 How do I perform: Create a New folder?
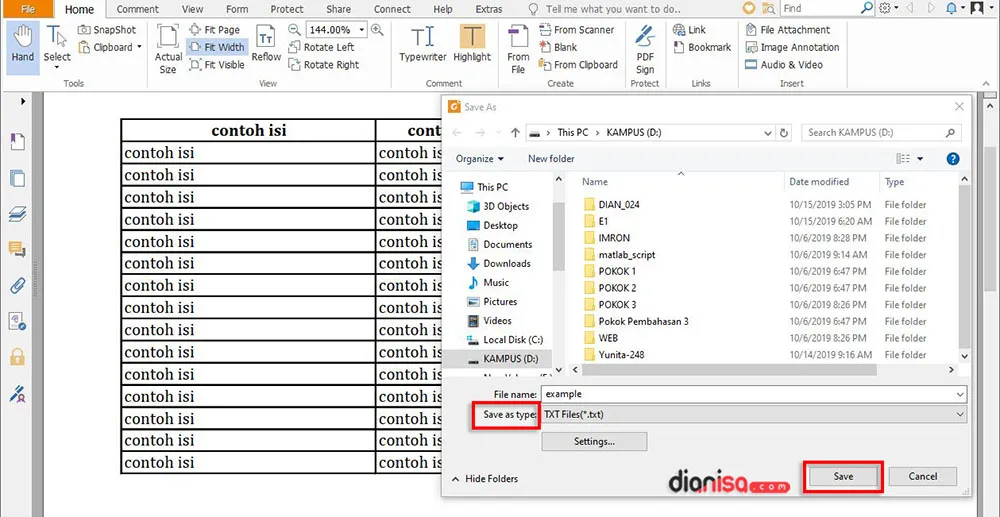pyautogui.click(x=551, y=159)
